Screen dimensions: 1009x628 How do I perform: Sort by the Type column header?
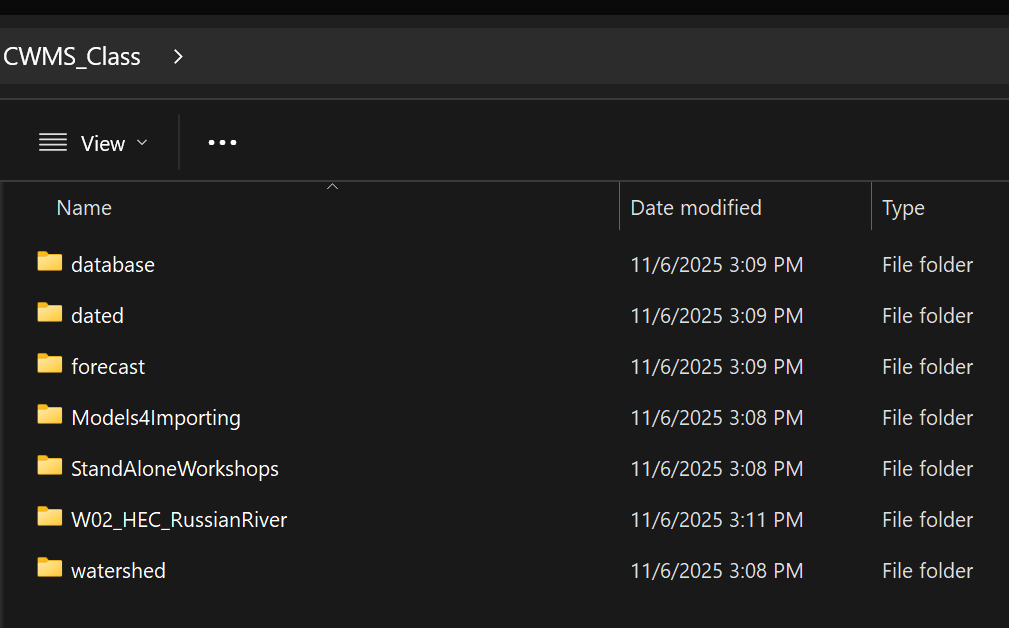pyautogui.click(x=903, y=208)
